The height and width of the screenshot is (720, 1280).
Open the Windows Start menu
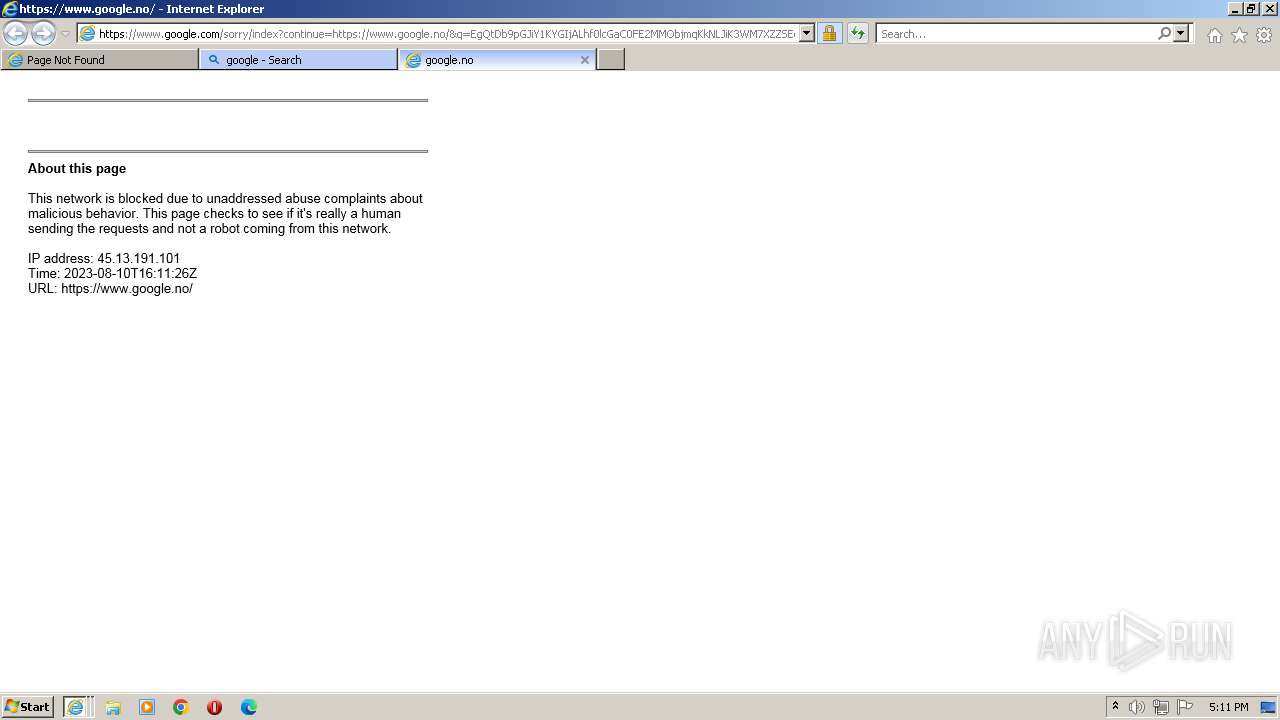pos(28,707)
